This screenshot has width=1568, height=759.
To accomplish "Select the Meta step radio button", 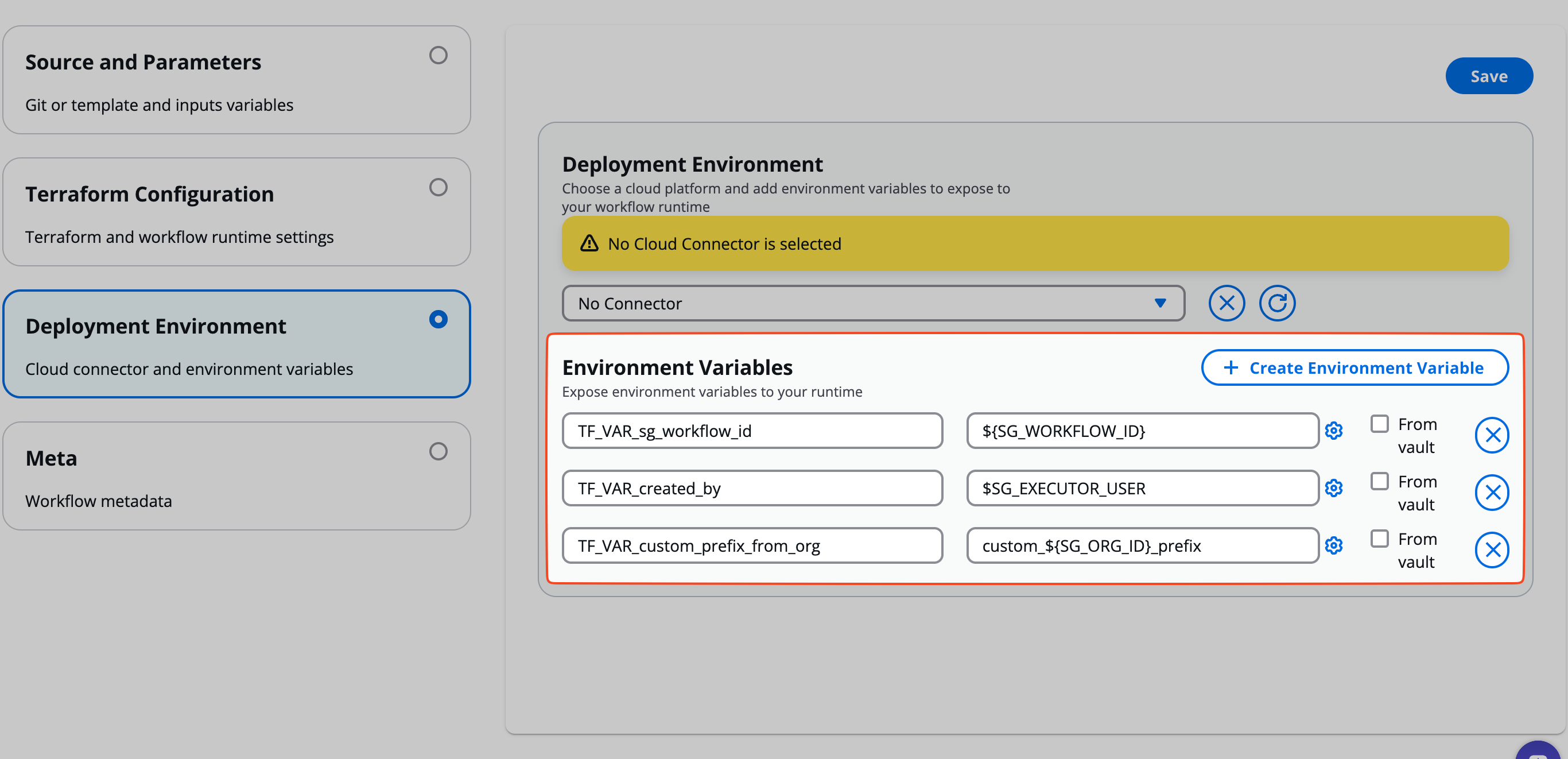I will pyautogui.click(x=438, y=452).
